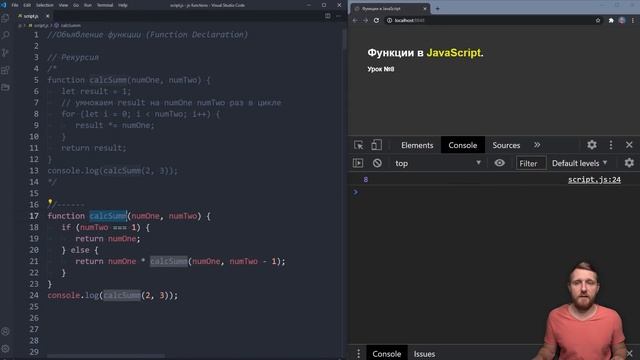Open a new Chrome tab
Screen dimensions: 640x360
pyautogui.click(x=438, y=8)
